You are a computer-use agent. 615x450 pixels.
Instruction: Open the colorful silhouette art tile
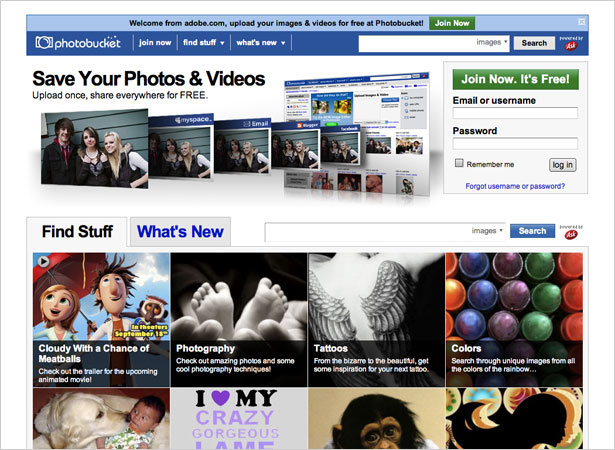(514, 419)
